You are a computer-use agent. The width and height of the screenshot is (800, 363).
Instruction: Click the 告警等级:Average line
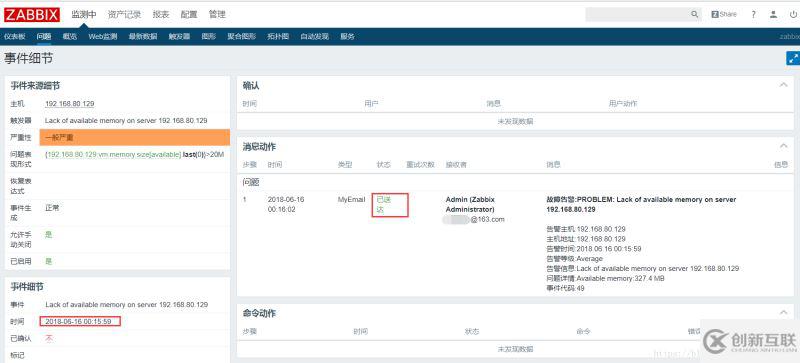tap(574, 259)
